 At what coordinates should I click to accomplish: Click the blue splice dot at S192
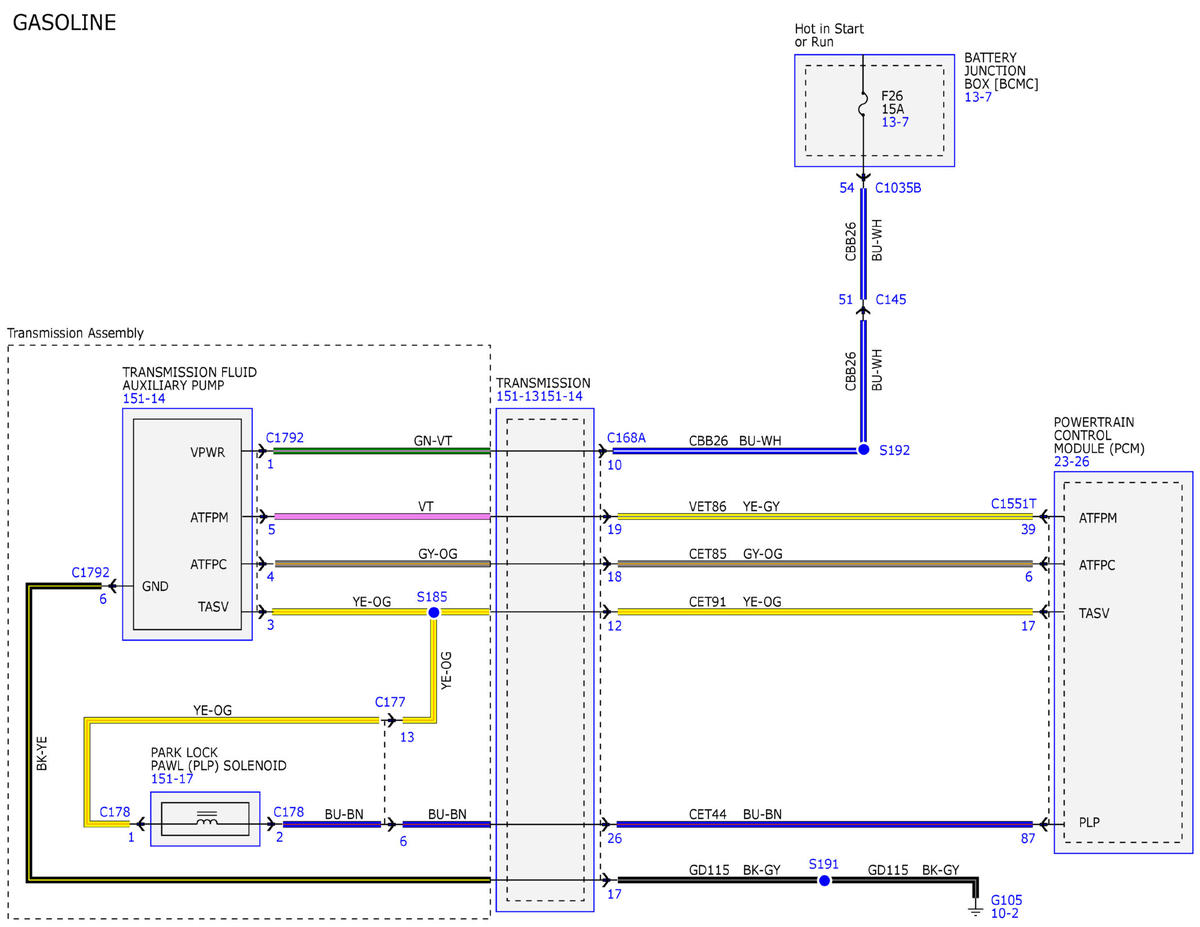tap(864, 451)
